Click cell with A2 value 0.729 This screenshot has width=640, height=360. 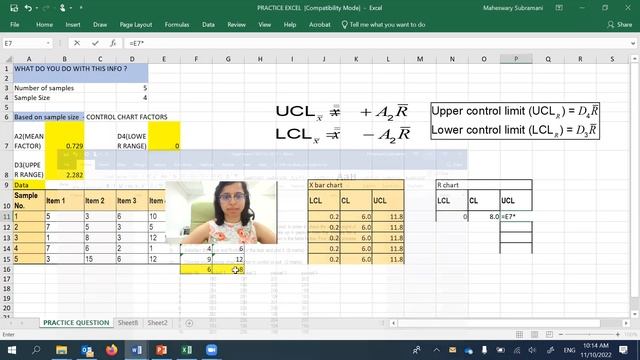64,136
